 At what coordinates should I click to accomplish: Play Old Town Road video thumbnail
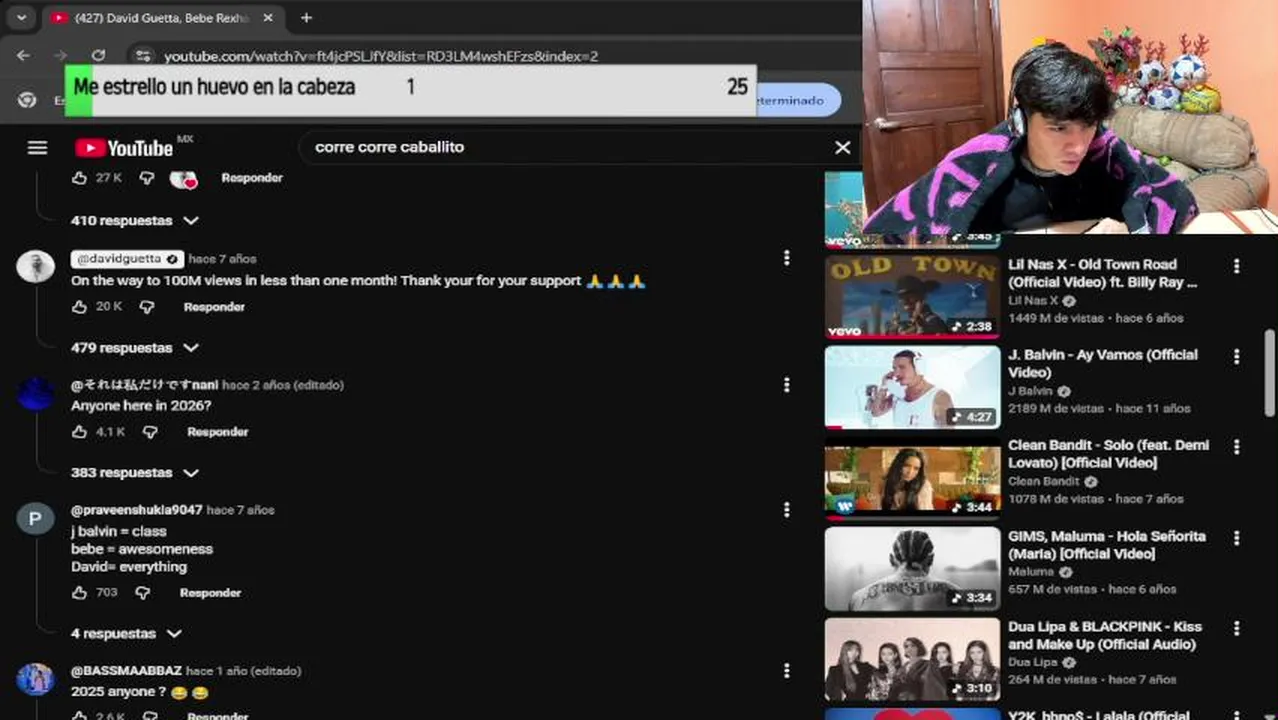[x=912, y=297]
